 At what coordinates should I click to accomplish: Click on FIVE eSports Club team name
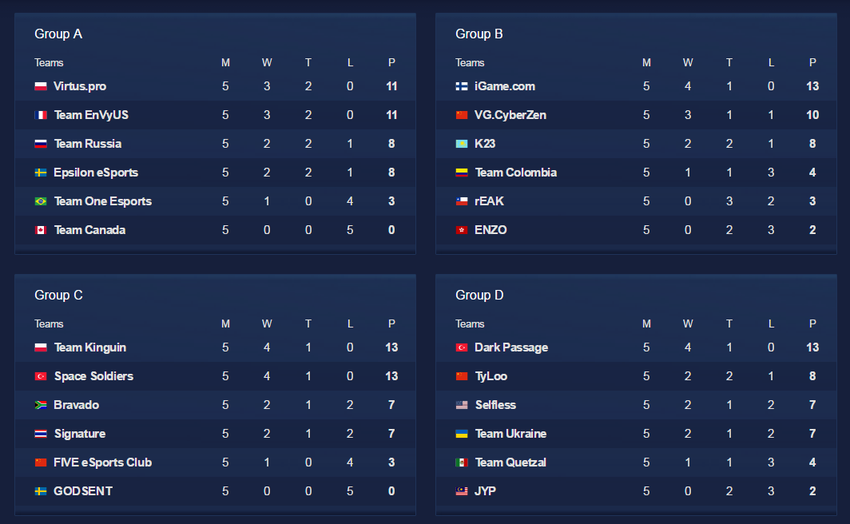103,463
